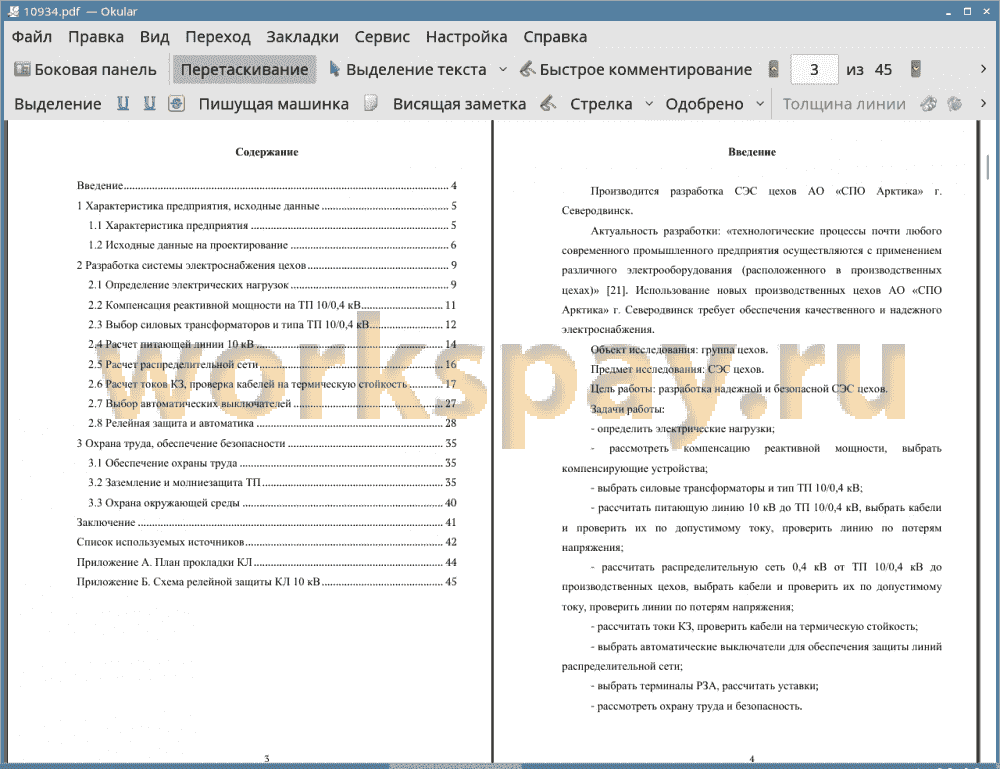The height and width of the screenshot is (769, 1000).
Task: Click the Okular app icon in the title bar
Action: [13, 11]
